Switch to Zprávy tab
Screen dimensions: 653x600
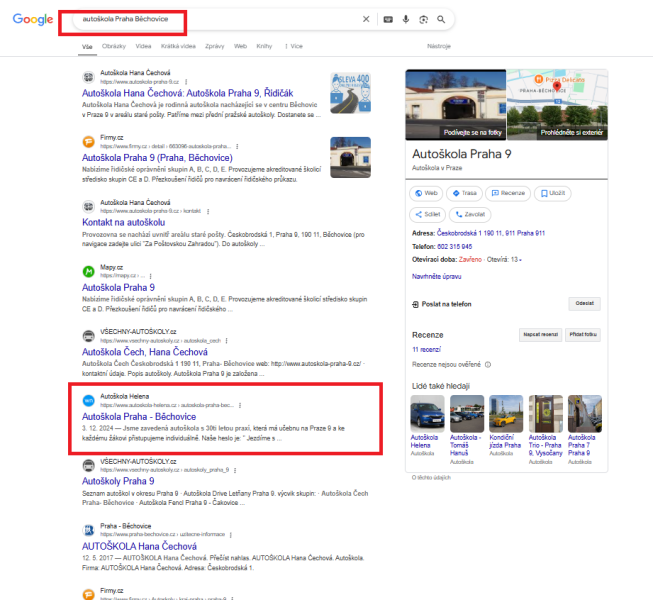tap(214, 46)
